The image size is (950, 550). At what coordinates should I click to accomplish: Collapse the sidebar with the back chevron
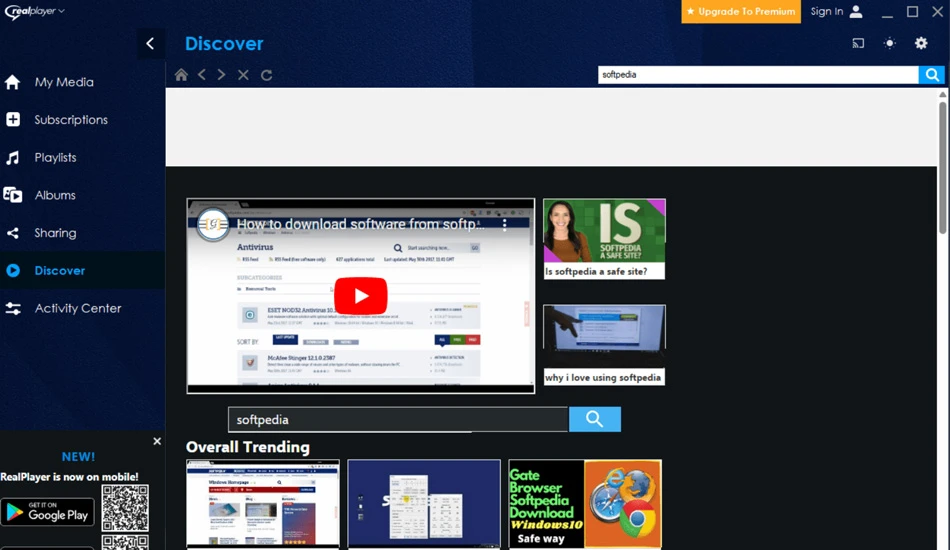[150, 43]
